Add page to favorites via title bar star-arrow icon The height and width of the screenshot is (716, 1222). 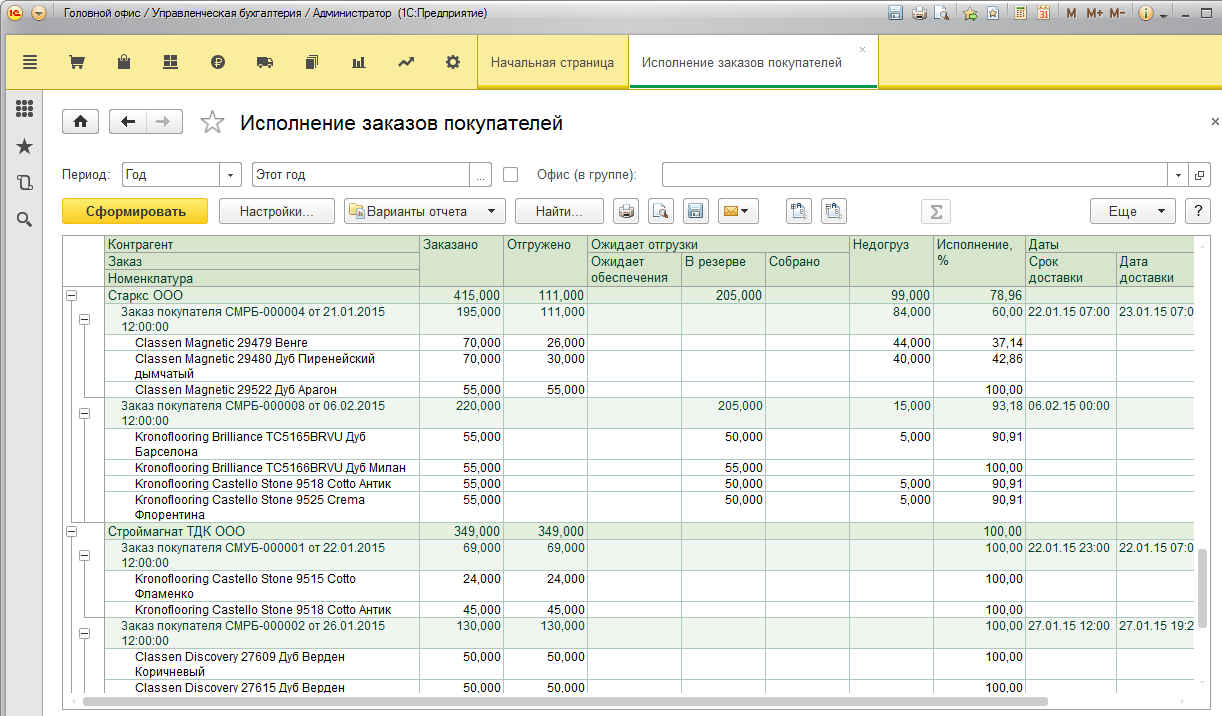point(970,14)
